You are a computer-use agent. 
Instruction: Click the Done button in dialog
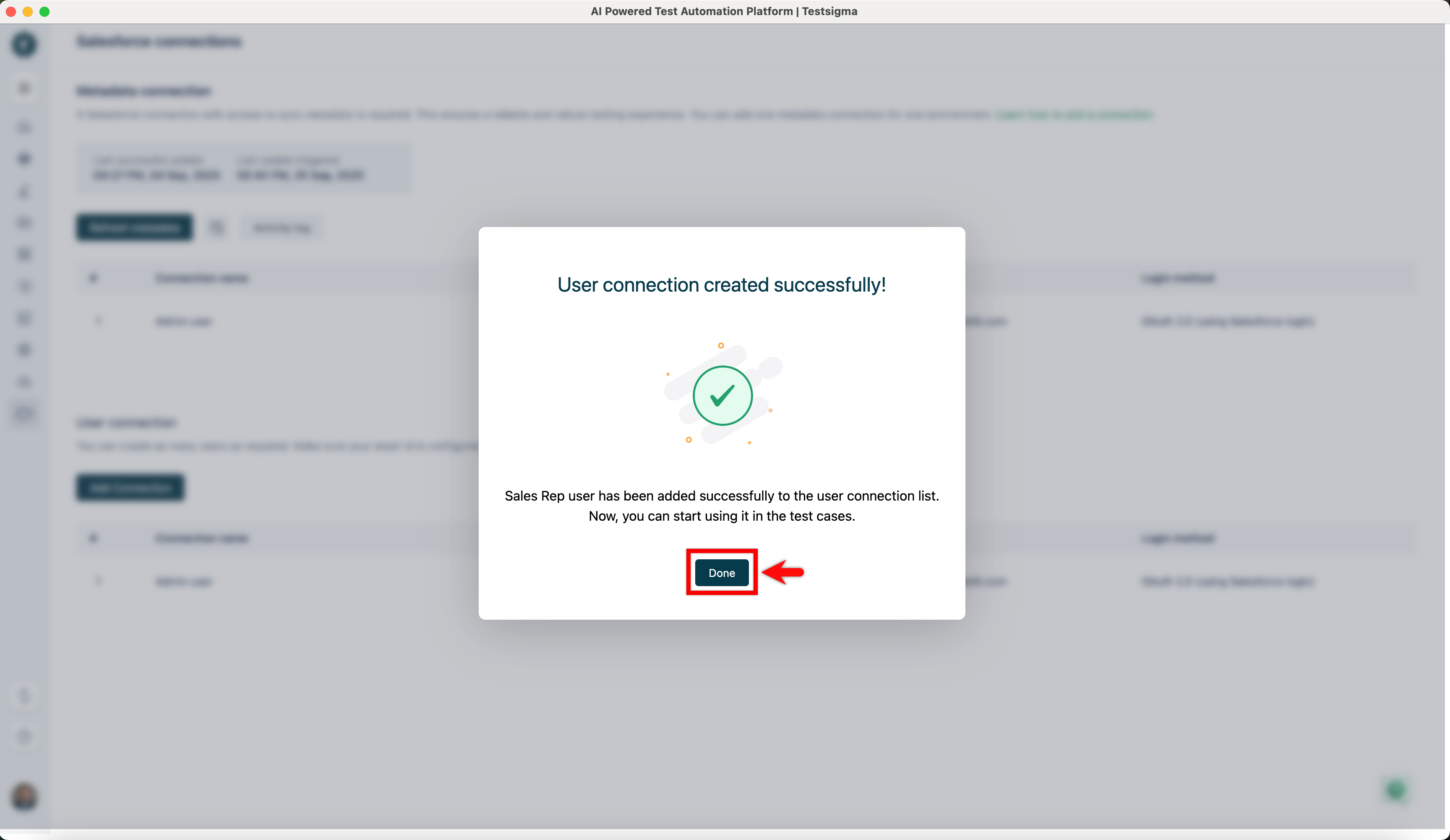pyautogui.click(x=722, y=572)
